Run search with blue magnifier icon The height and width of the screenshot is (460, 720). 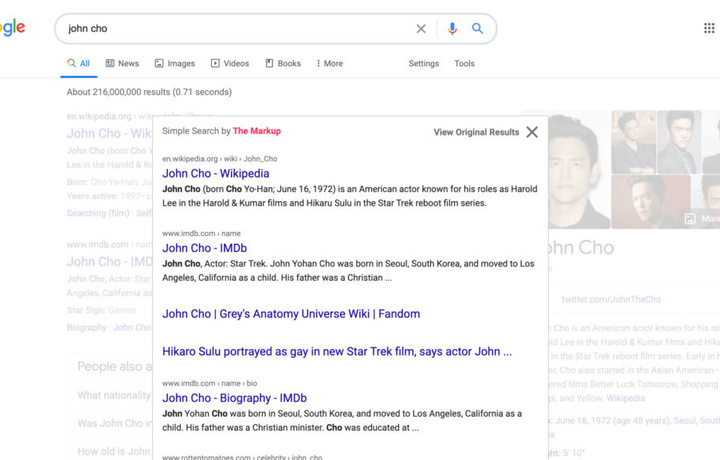(x=478, y=28)
